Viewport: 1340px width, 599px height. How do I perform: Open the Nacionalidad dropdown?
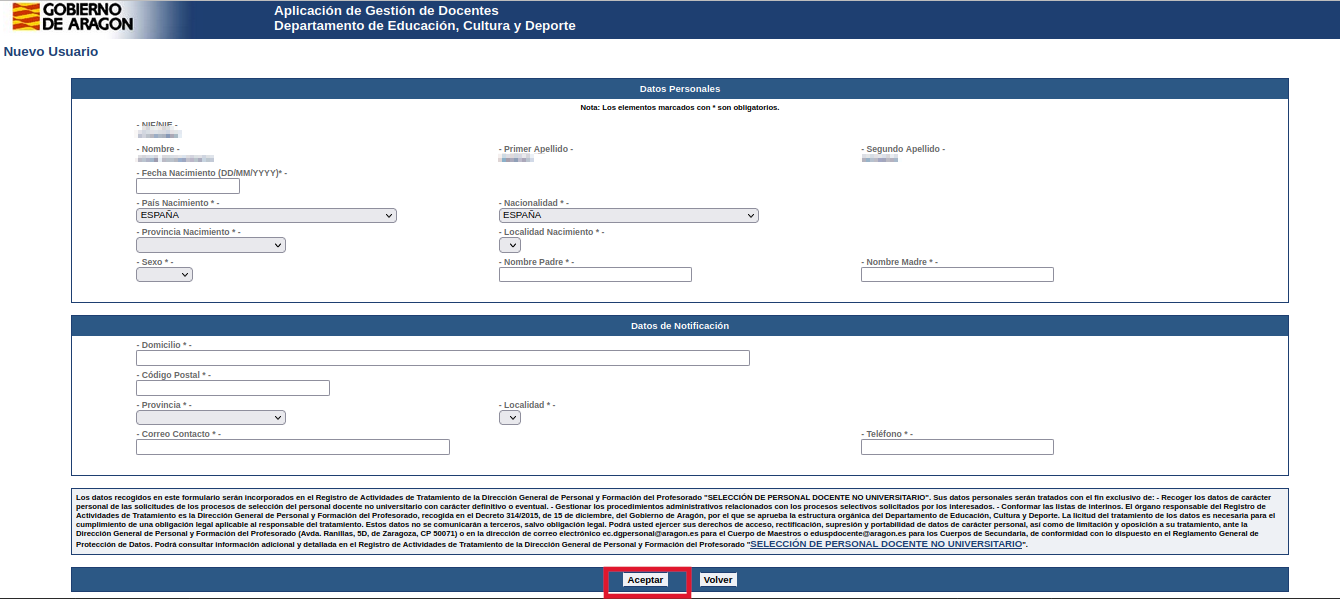click(628, 215)
